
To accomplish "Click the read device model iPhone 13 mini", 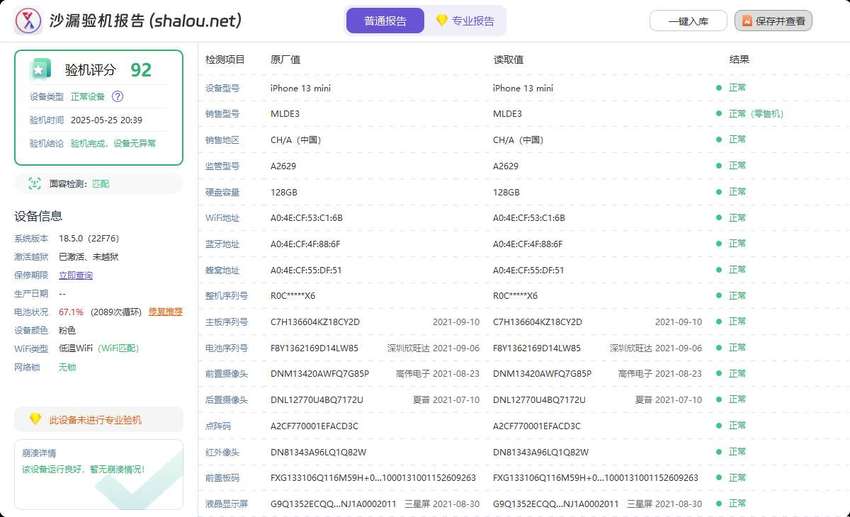I will pos(523,88).
